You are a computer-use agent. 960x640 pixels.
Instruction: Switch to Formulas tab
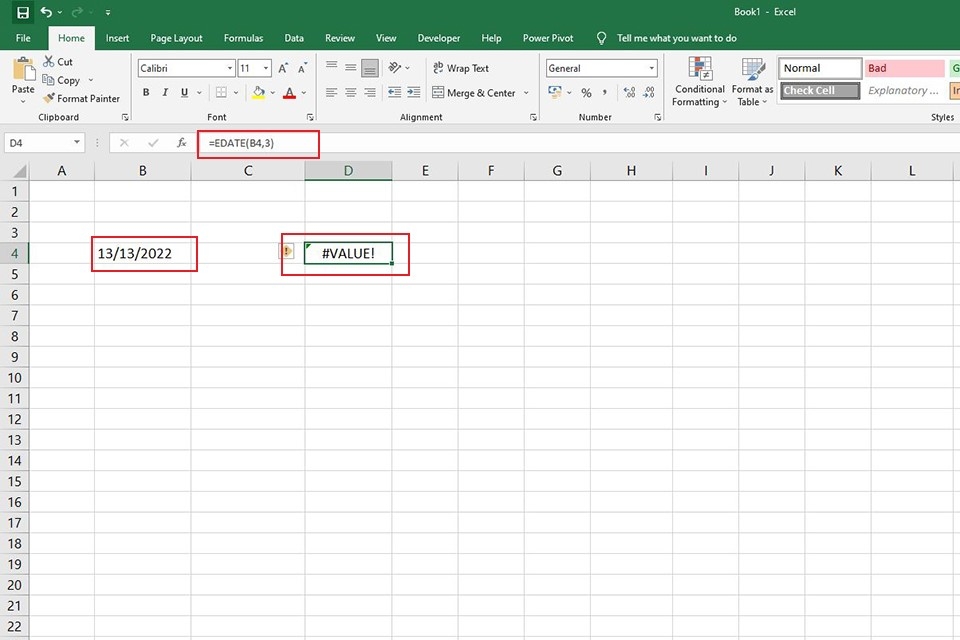(x=243, y=38)
